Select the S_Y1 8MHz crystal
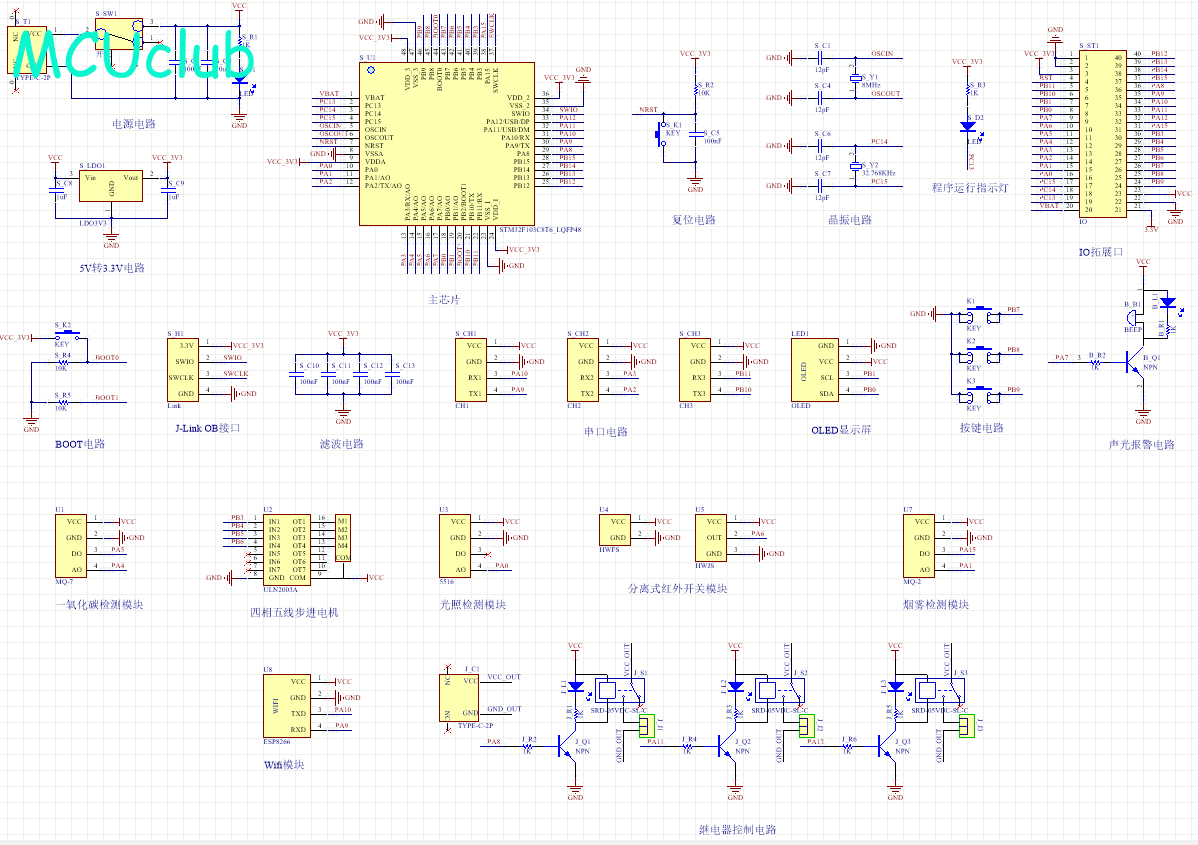 855,77
